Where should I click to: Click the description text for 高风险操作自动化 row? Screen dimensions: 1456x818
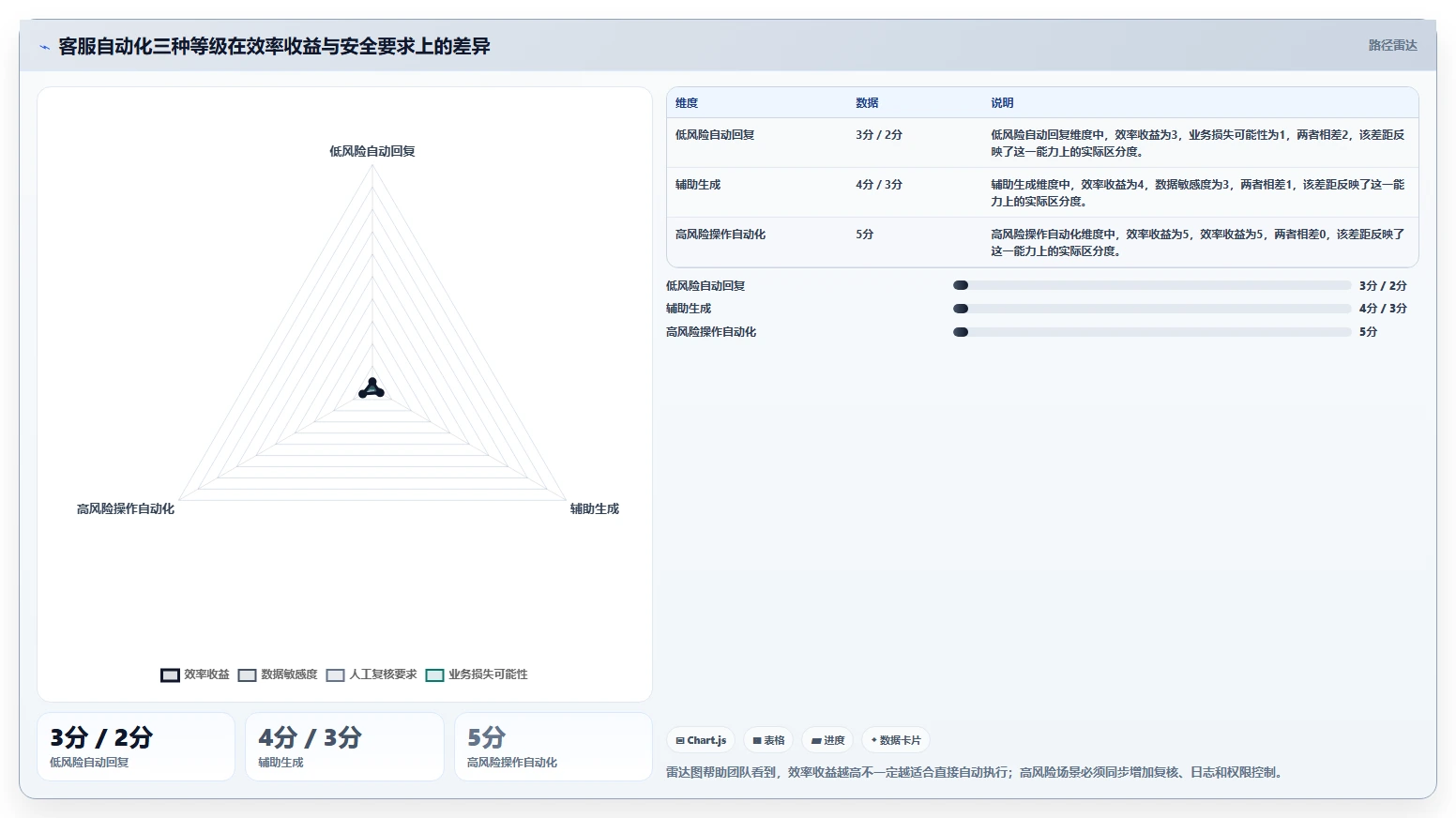click(x=1198, y=243)
